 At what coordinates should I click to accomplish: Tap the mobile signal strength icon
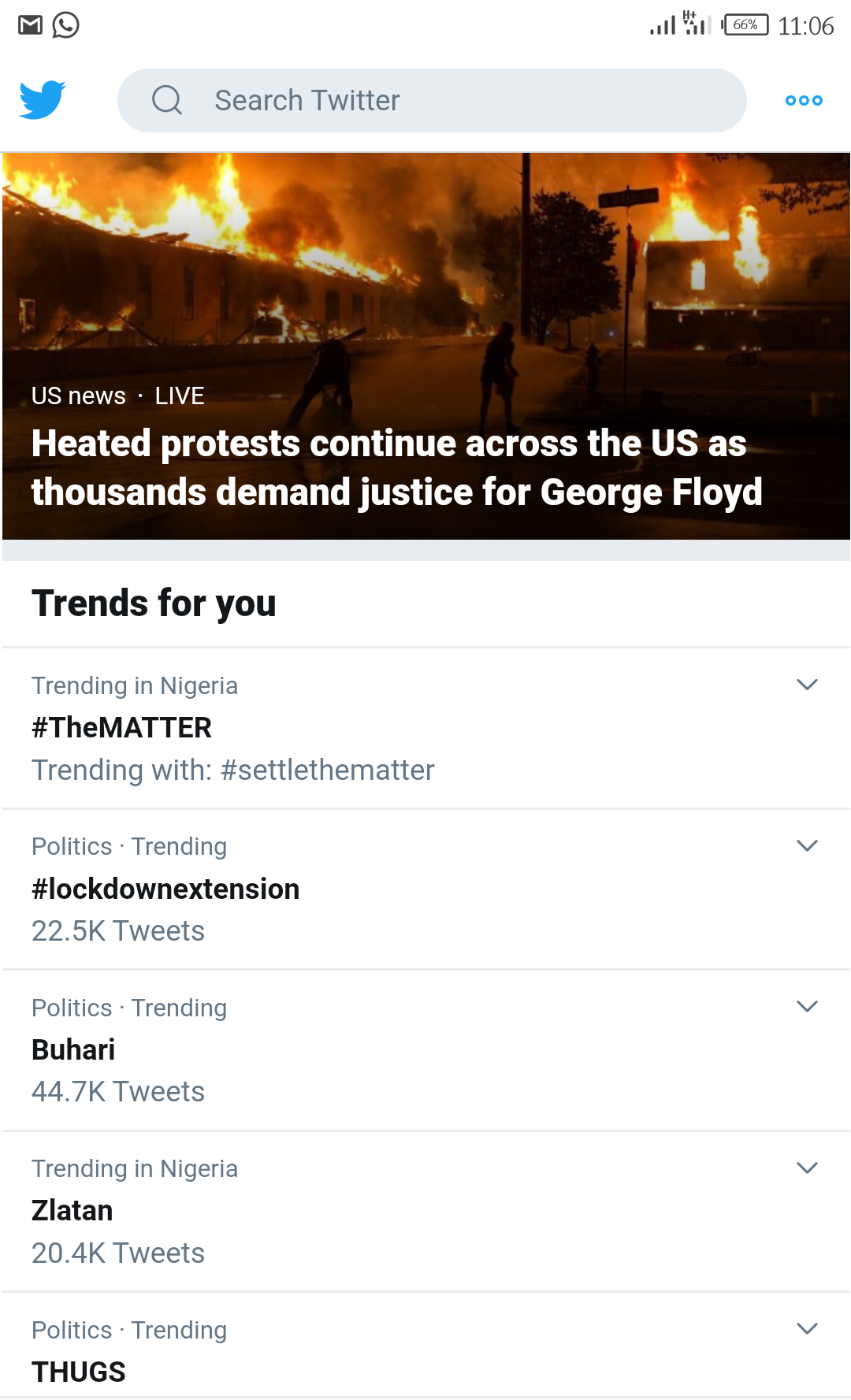pos(663,25)
